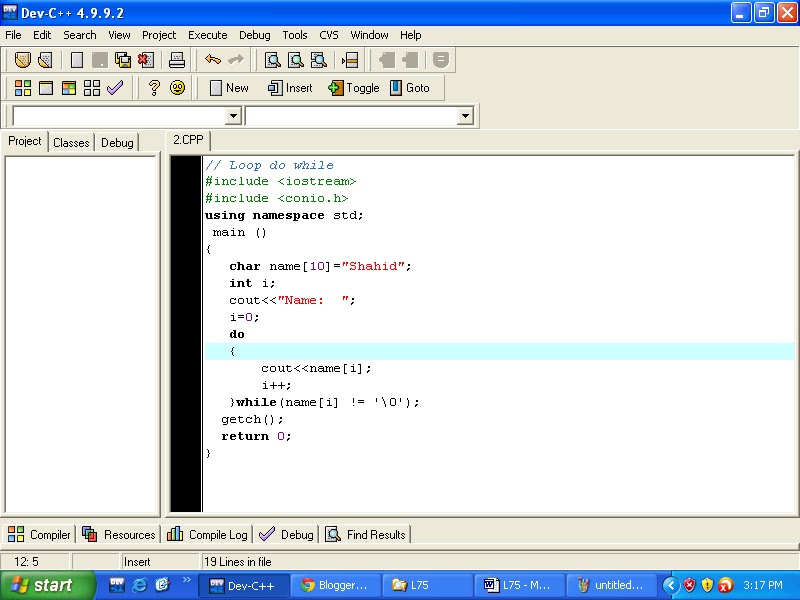800x600 pixels.
Task: Switch to the Debug tab in left panel
Action: [117, 143]
